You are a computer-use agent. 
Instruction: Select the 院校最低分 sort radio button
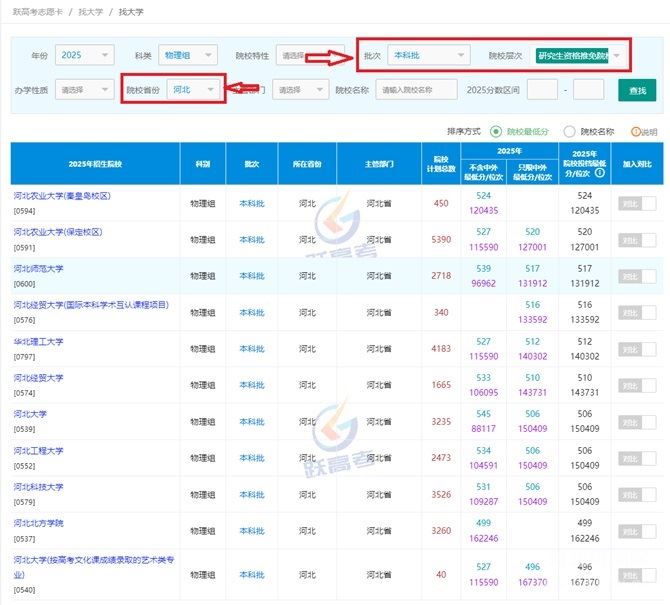(496, 132)
